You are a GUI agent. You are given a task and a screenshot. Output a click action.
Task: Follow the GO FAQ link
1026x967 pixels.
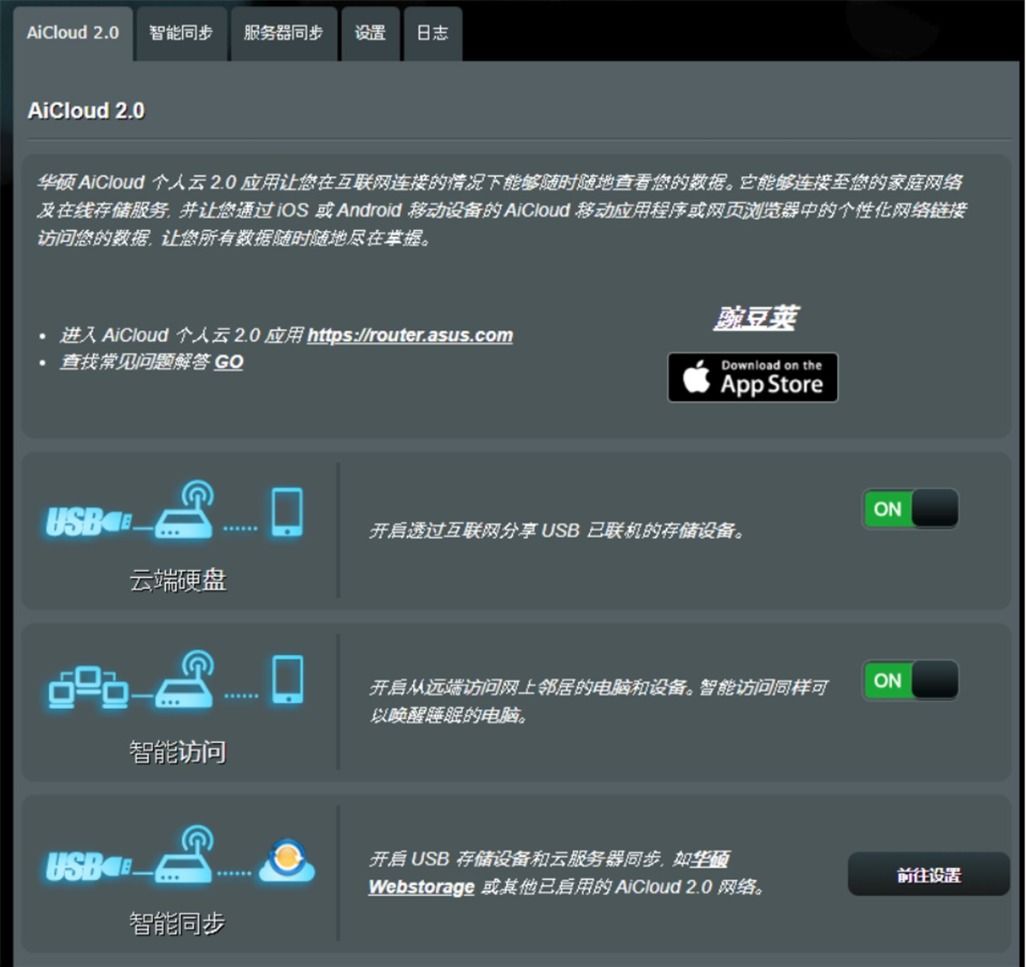(x=228, y=362)
